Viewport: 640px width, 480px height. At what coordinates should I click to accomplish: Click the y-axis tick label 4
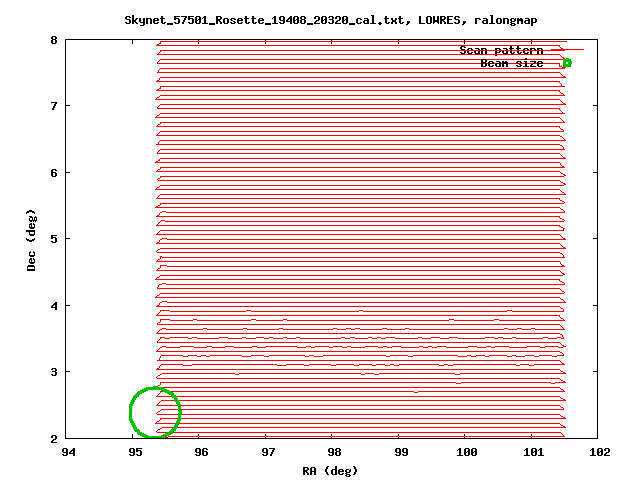[x=54, y=306]
